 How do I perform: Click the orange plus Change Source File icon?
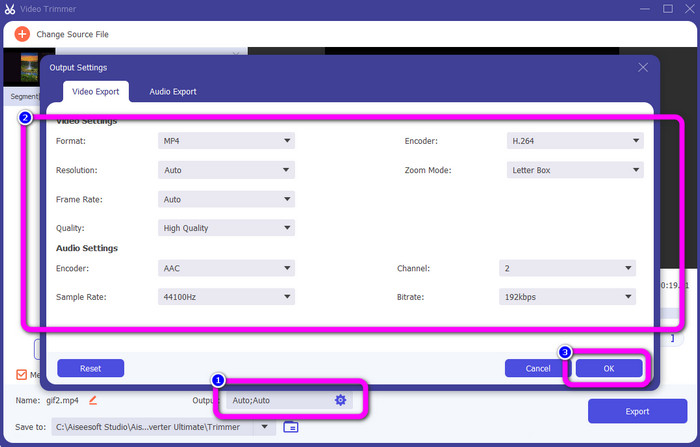(22, 34)
